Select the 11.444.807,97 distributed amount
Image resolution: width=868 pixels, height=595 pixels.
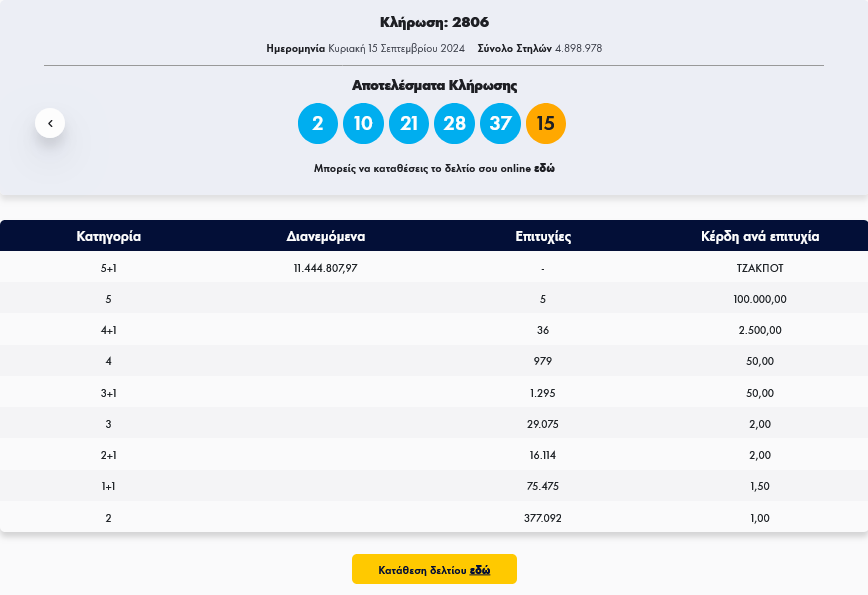326,268
